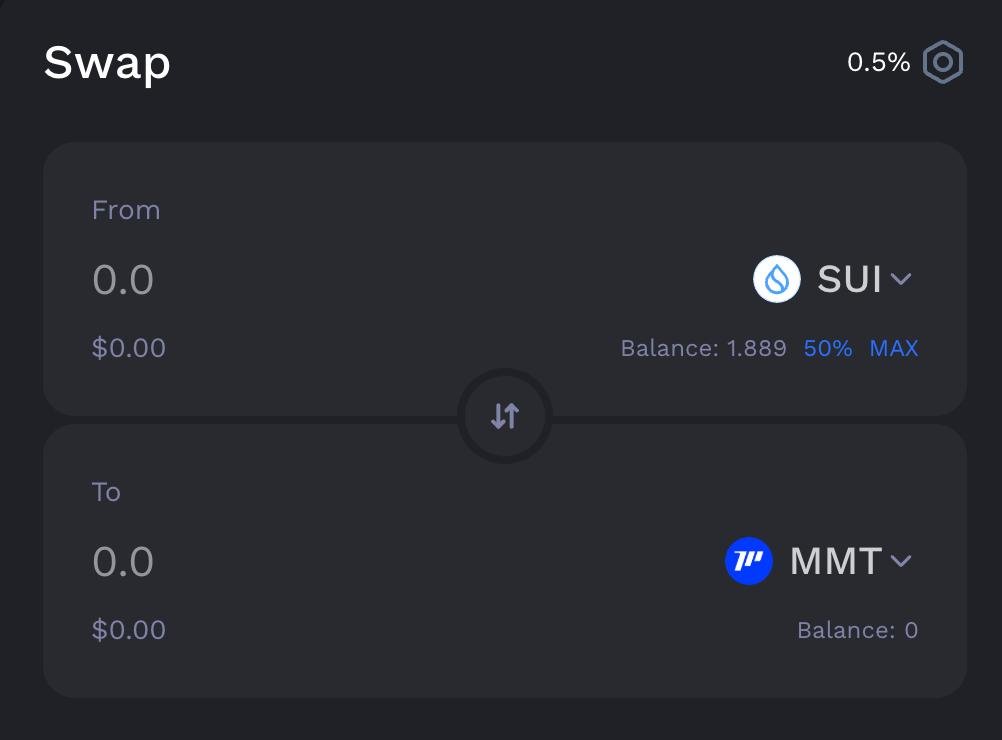Screen dimensions: 1002x740
Task: Select 50% of the SUI balance
Action: (828, 348)
